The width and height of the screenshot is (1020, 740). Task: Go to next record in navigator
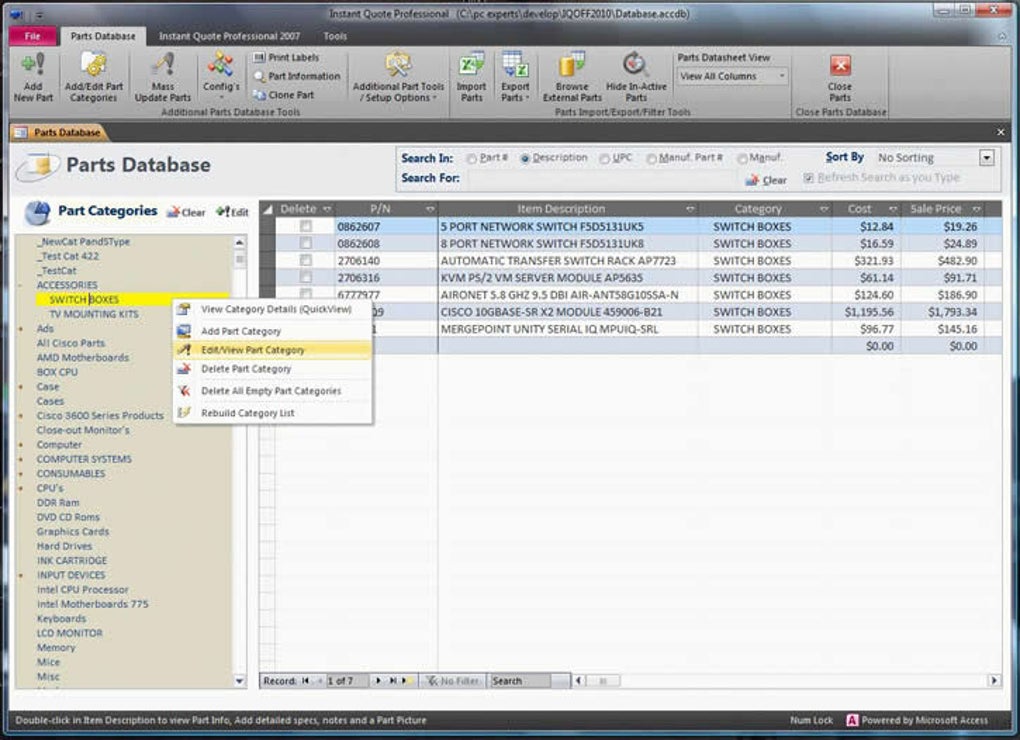coord(378,681)
